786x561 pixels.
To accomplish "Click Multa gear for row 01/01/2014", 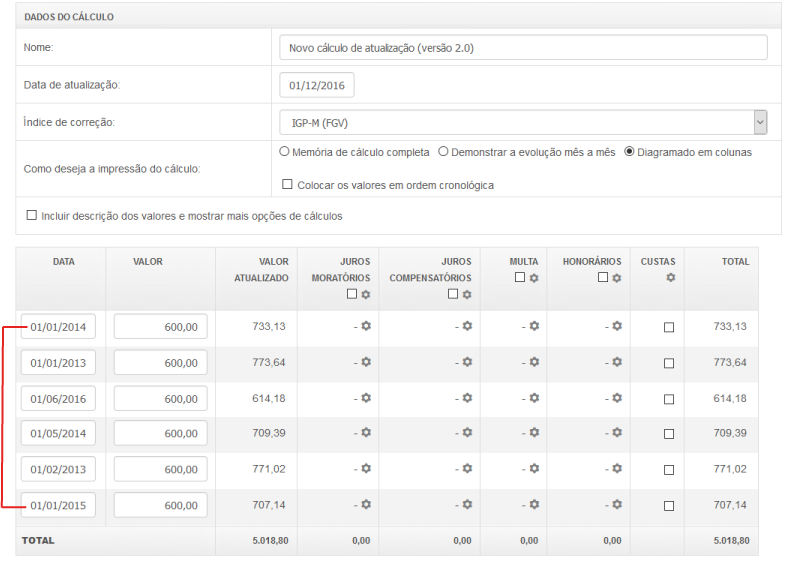I will 534,326.
